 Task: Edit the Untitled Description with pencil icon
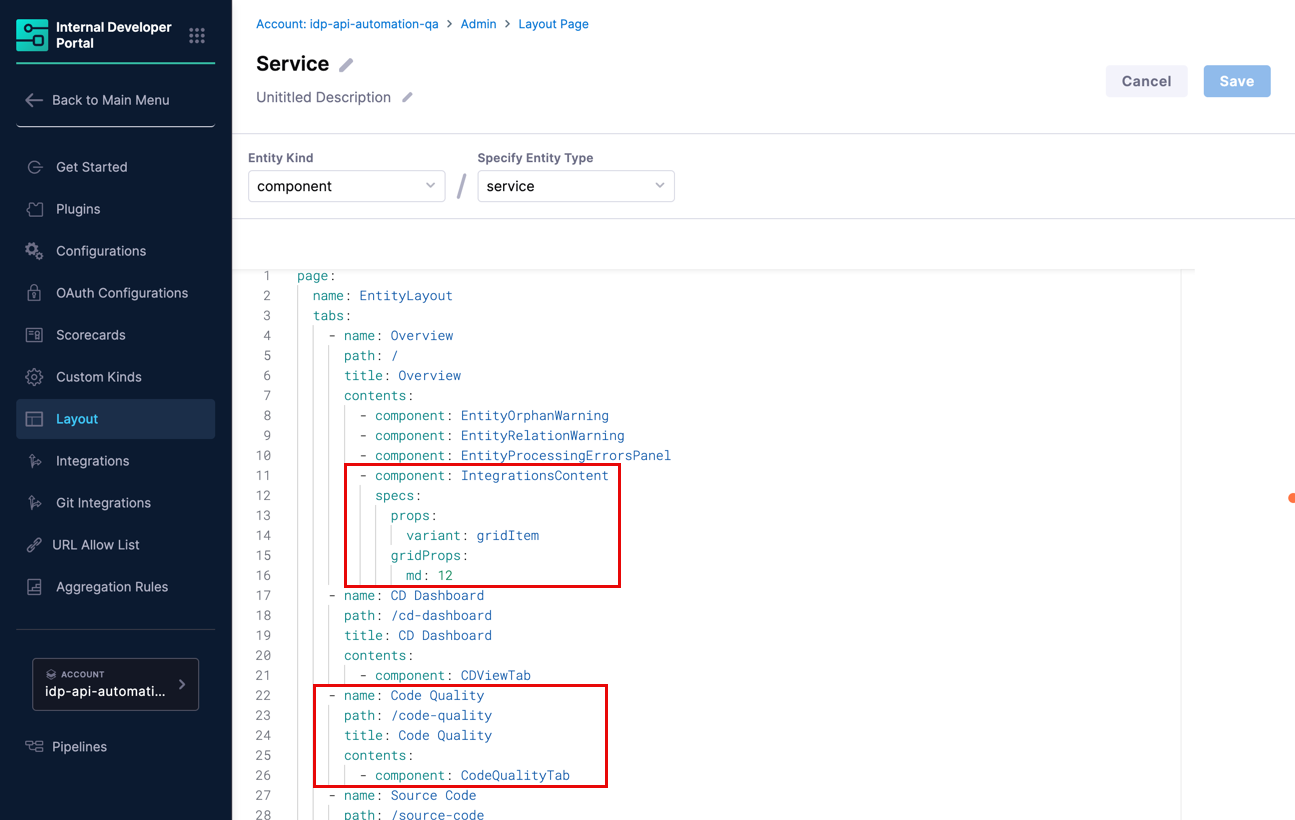(407, 97)
